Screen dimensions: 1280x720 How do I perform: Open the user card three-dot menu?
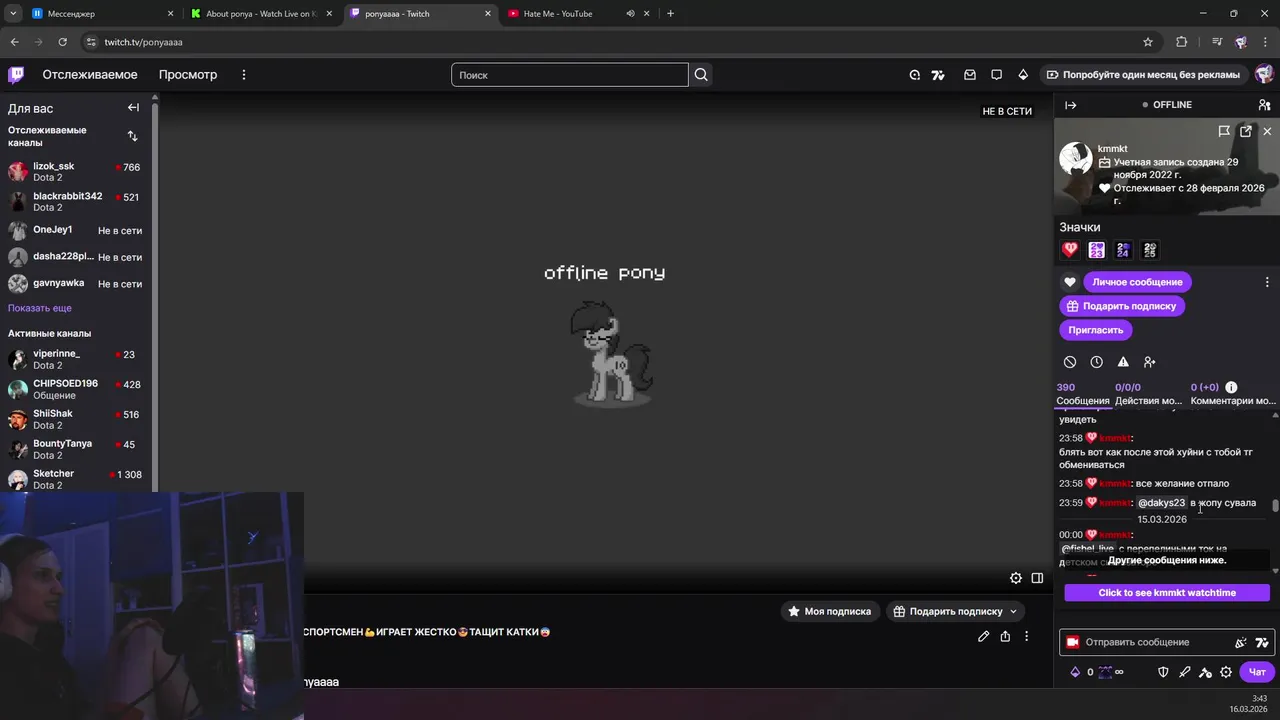pyautogui.click(x=1267, y=282)
